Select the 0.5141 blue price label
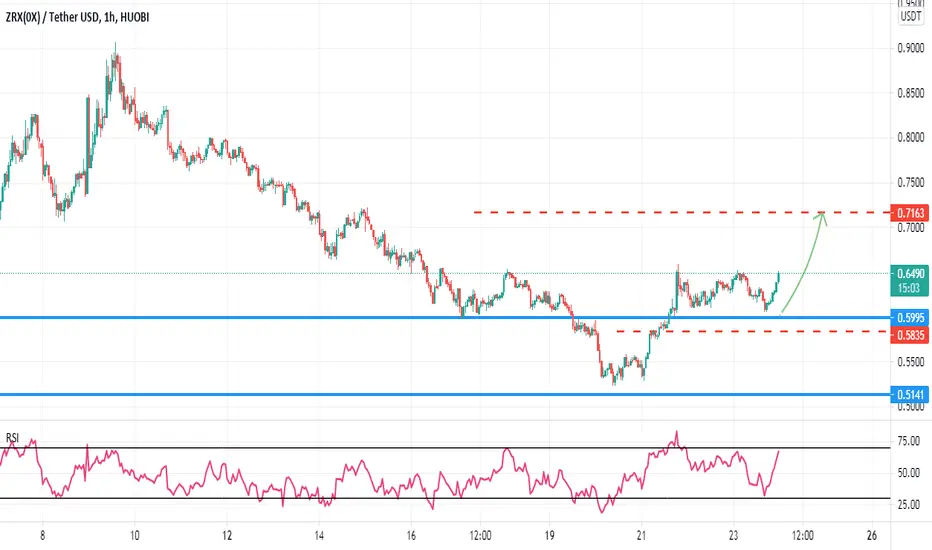Viewport: 932px width, 550px height. click(x=910, y=394)
